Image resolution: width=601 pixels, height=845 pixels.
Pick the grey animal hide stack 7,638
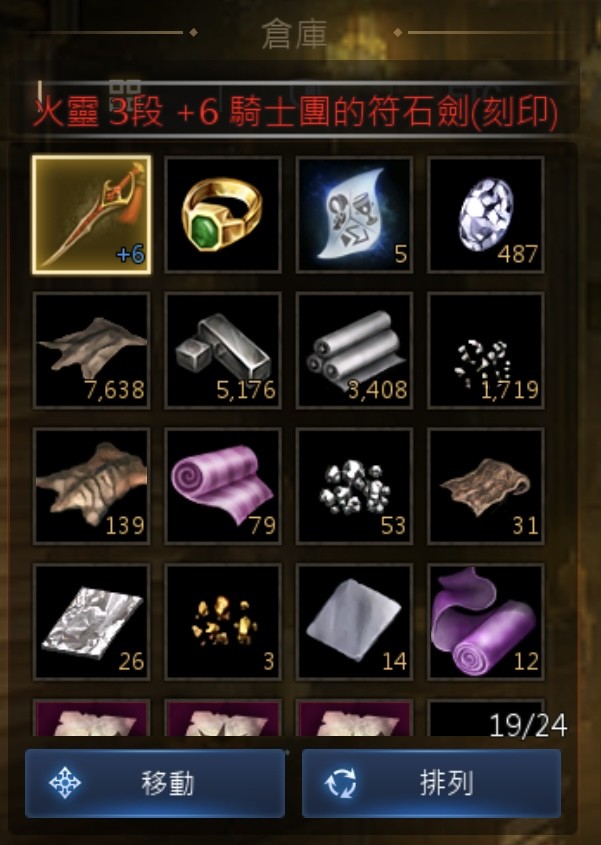pos(92,350)
